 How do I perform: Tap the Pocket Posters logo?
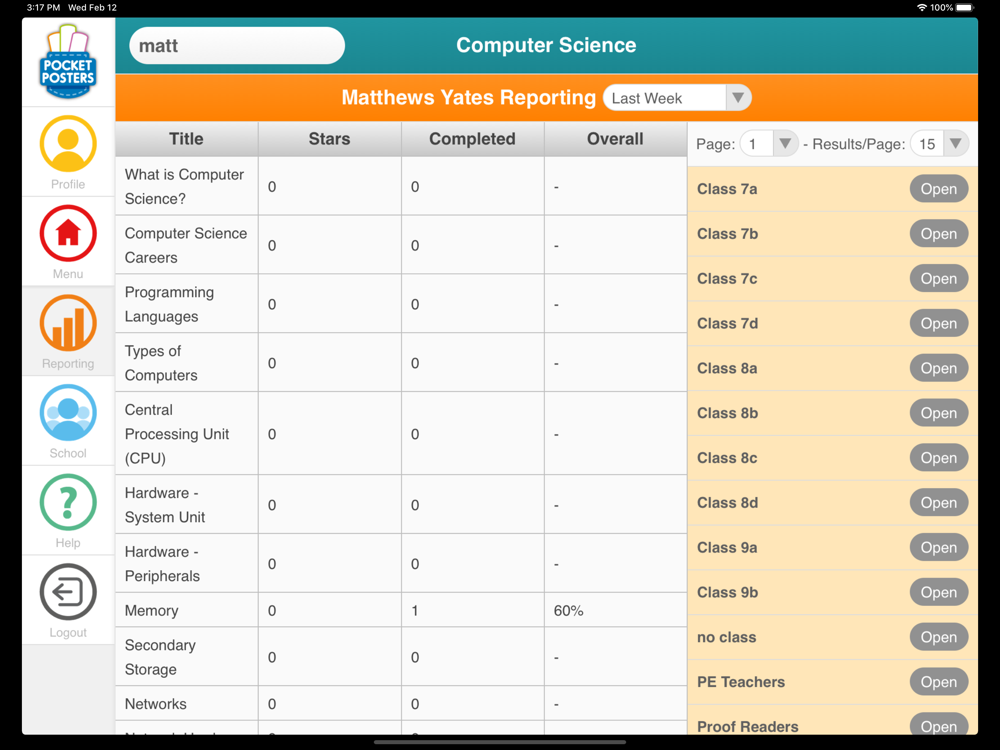pos(68,61)
